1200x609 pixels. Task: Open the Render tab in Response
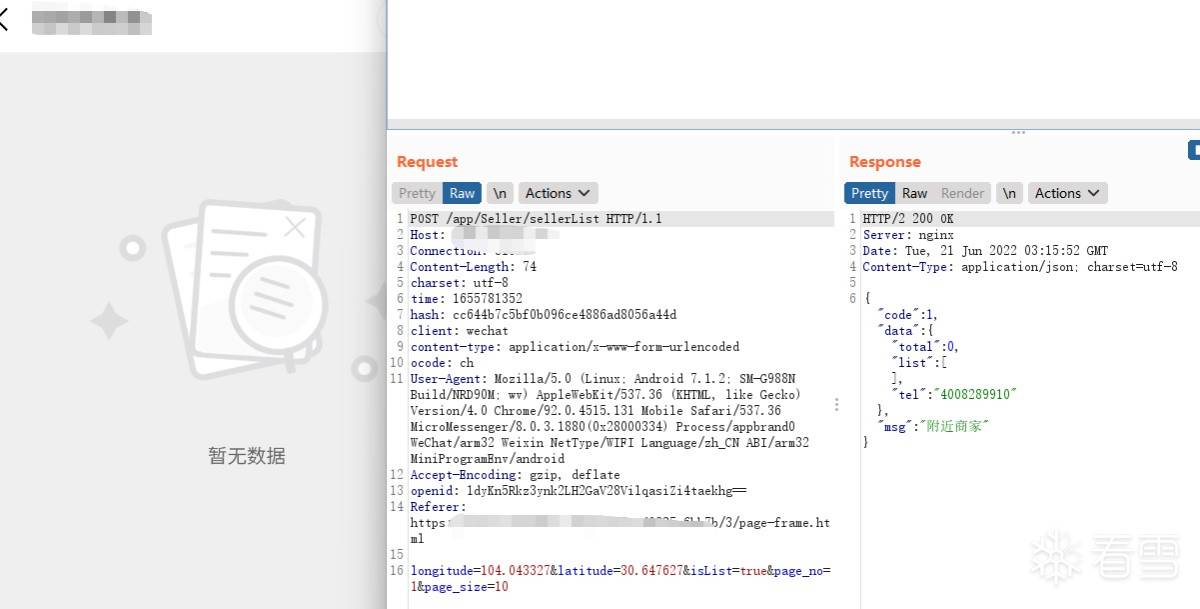tap(963, 193)
